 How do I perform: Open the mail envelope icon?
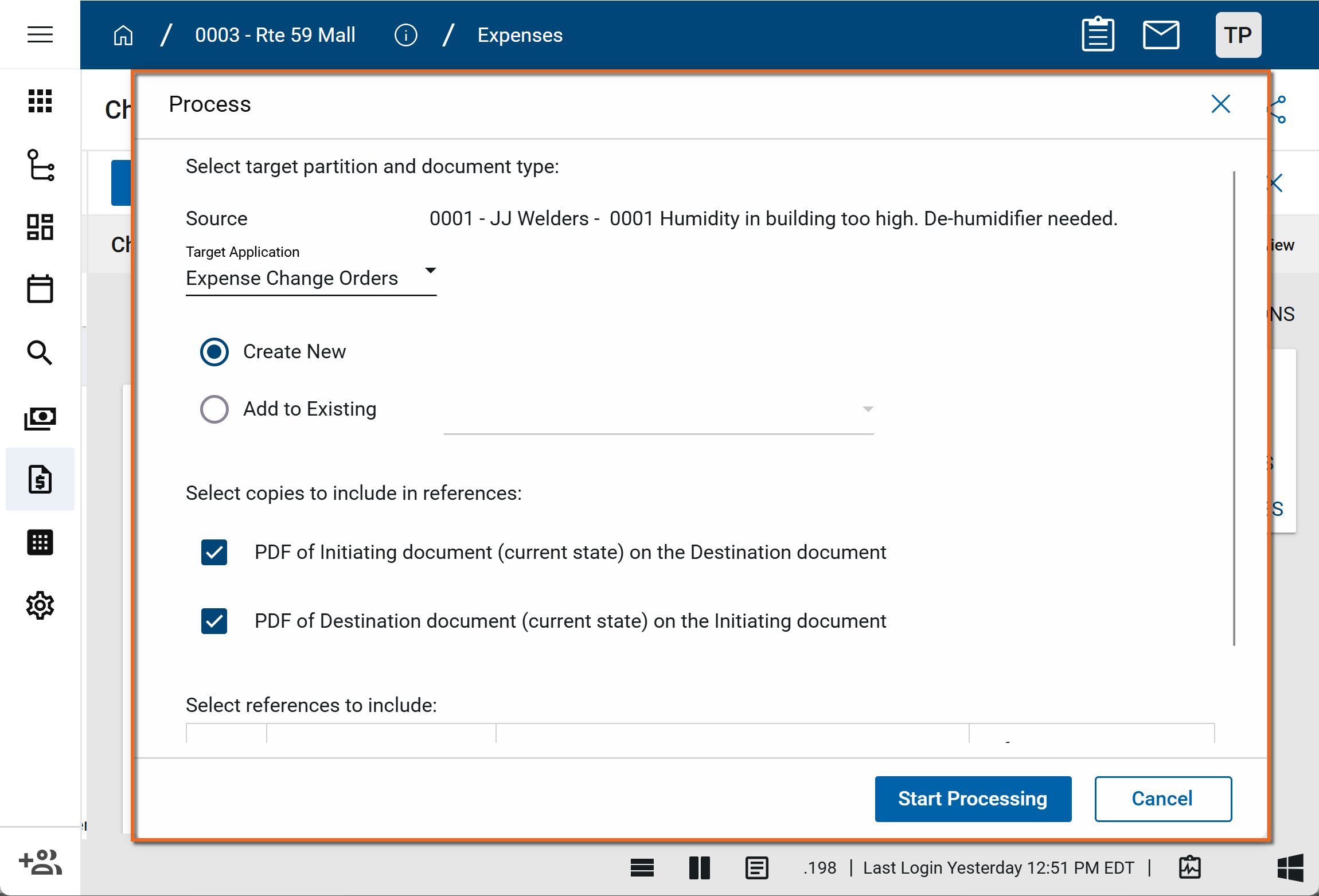point(1161,34)
